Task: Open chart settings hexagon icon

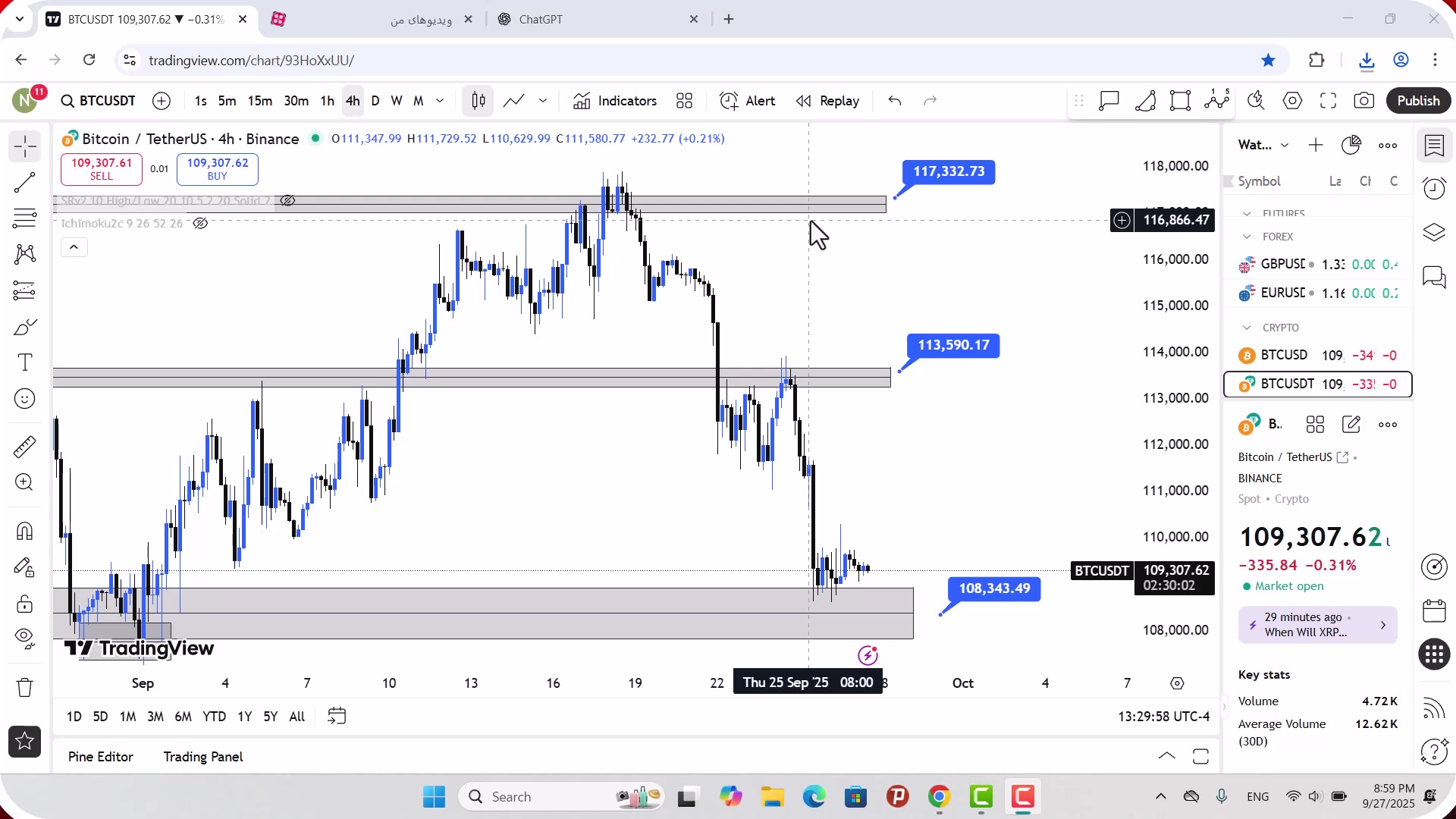Action: (x=1293, y=101)
